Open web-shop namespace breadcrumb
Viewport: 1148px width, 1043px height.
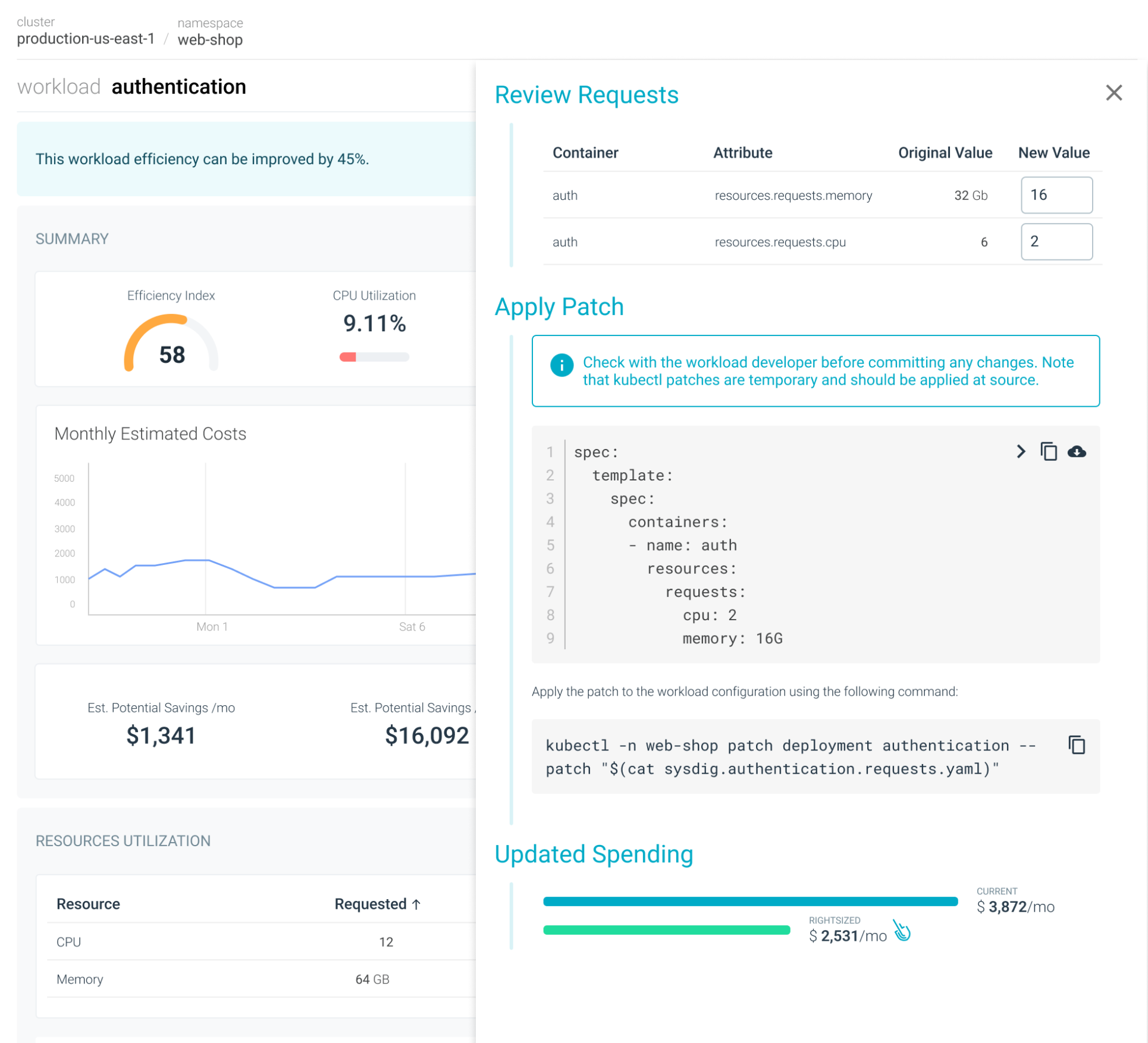[210, 40]
